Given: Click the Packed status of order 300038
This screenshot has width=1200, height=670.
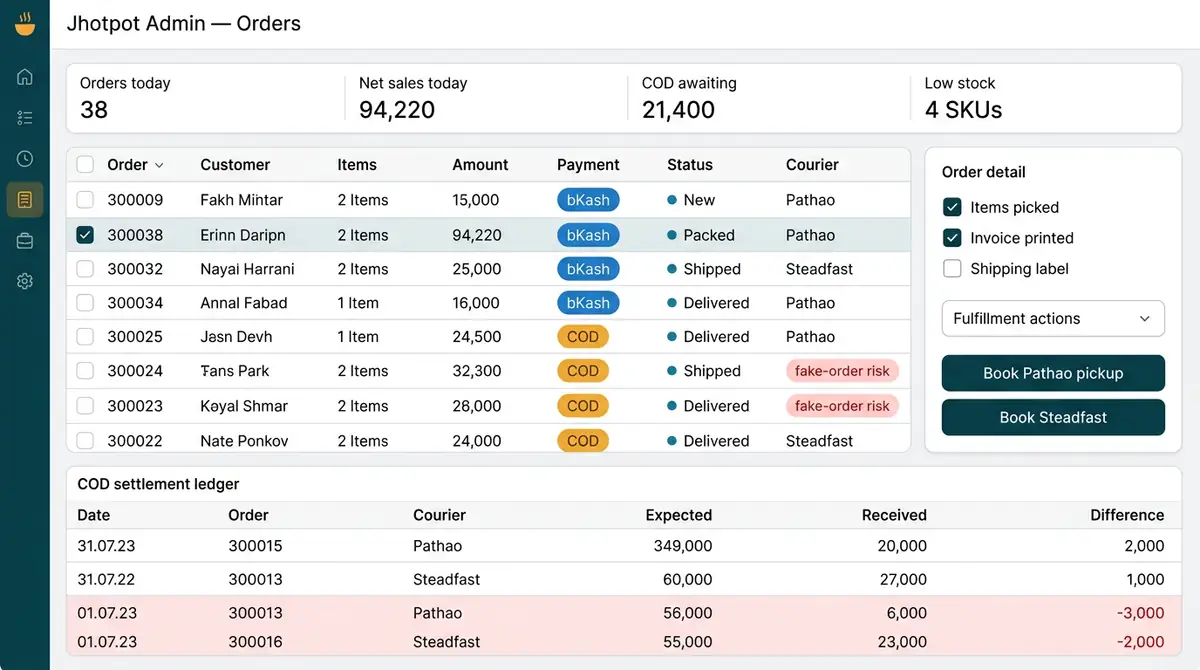Looking at the screenshot, I should [x=701, y=235].
